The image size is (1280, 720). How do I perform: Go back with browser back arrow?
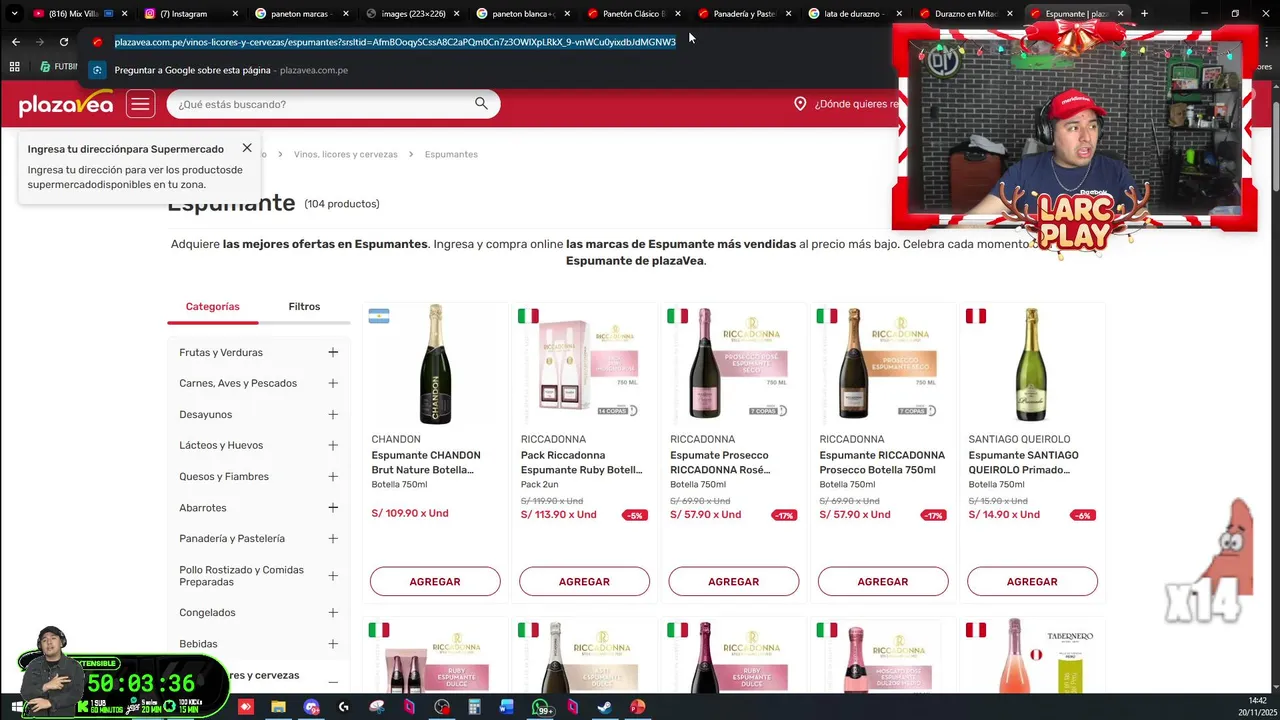tap(16, 42)
